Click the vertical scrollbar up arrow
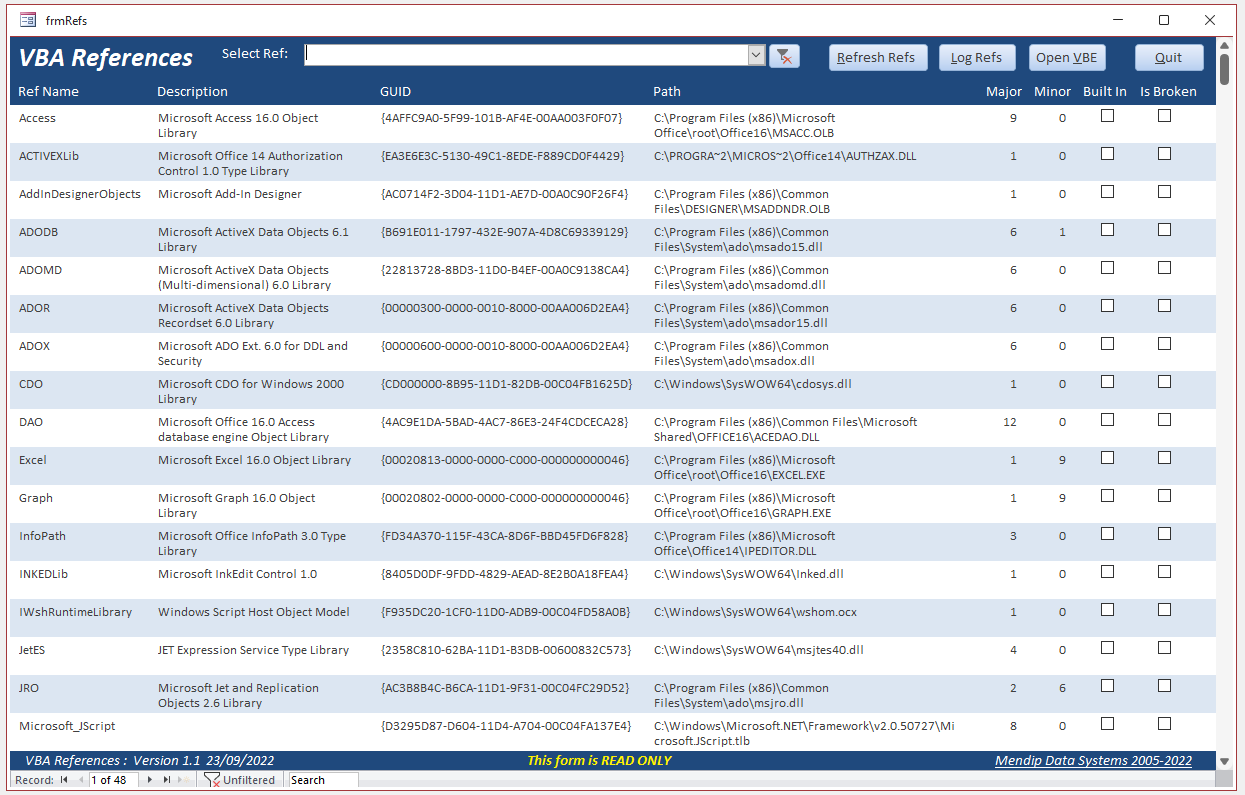 (1224, 46)
